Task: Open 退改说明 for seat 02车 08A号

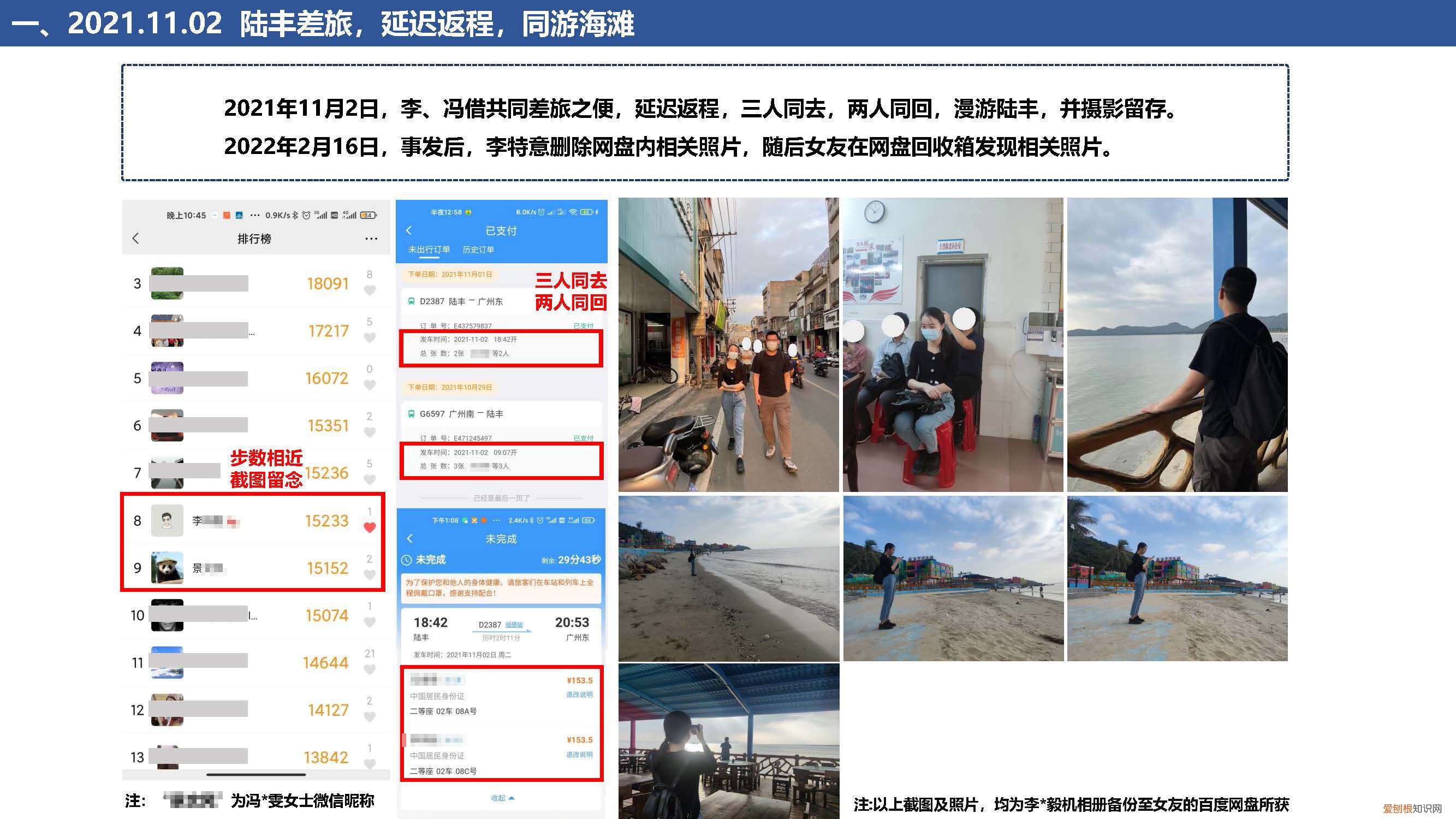Action: (580, 695)
